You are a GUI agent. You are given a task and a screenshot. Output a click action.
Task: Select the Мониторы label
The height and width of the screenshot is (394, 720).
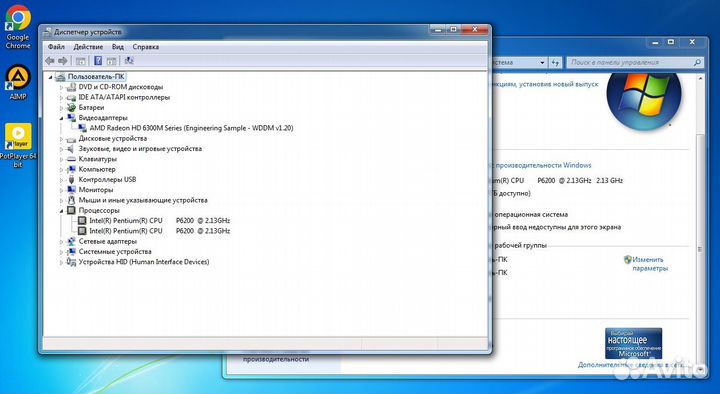[x=96, y=190]
